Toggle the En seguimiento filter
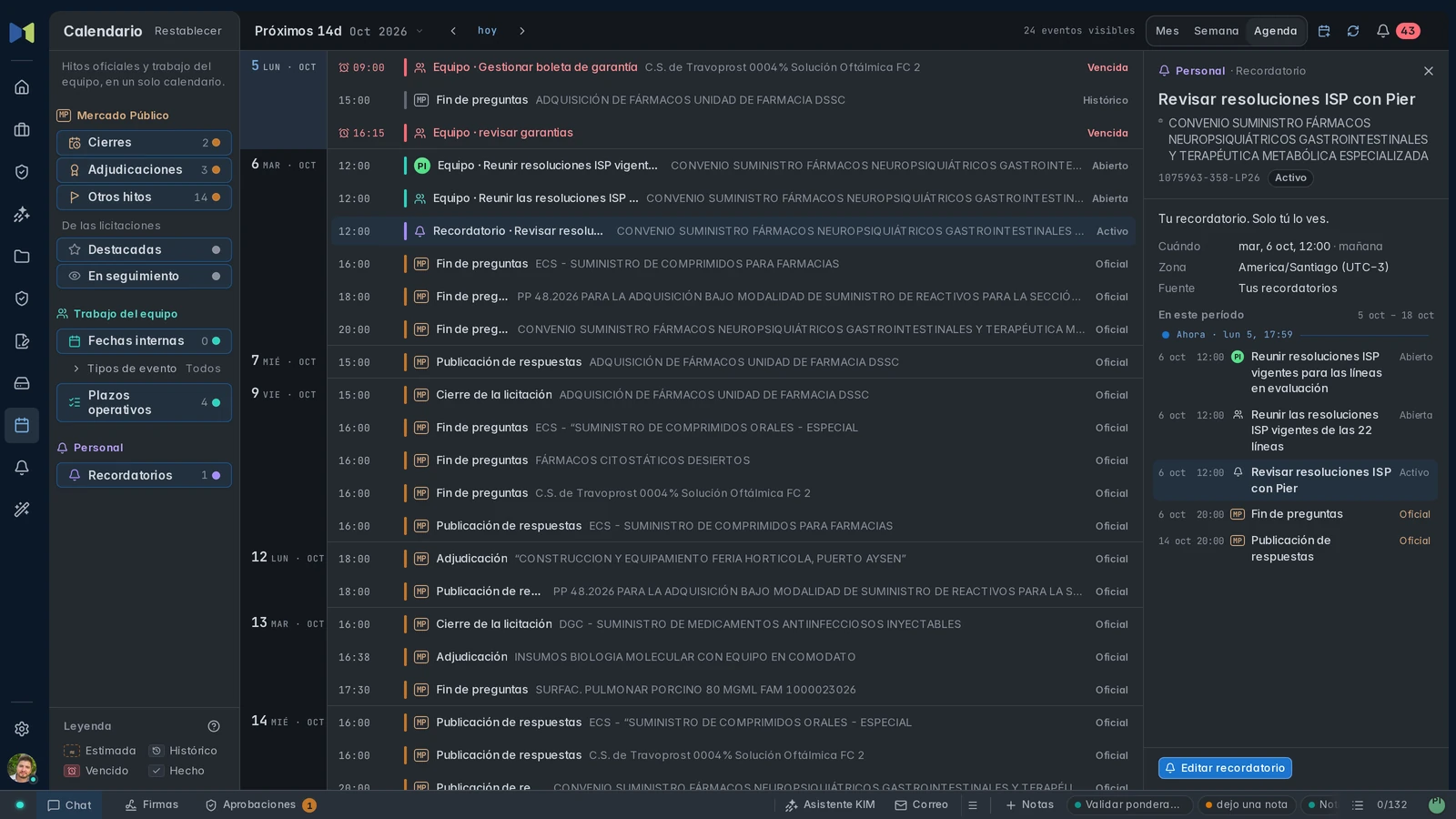This screenshot has height=819, width=1456. [144, 277]
